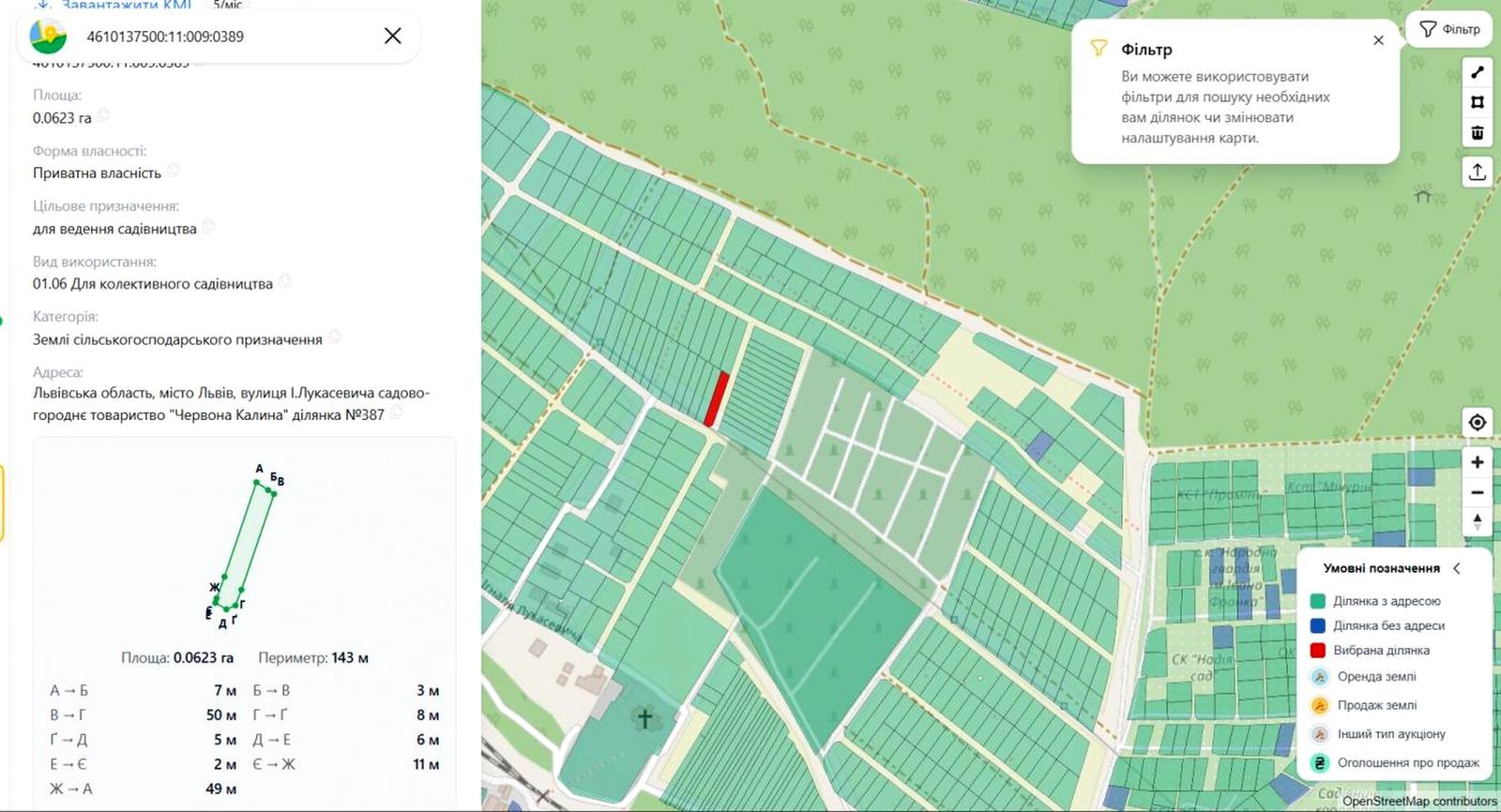Open the Фільтр filter panel

[x=1449, y=29]
